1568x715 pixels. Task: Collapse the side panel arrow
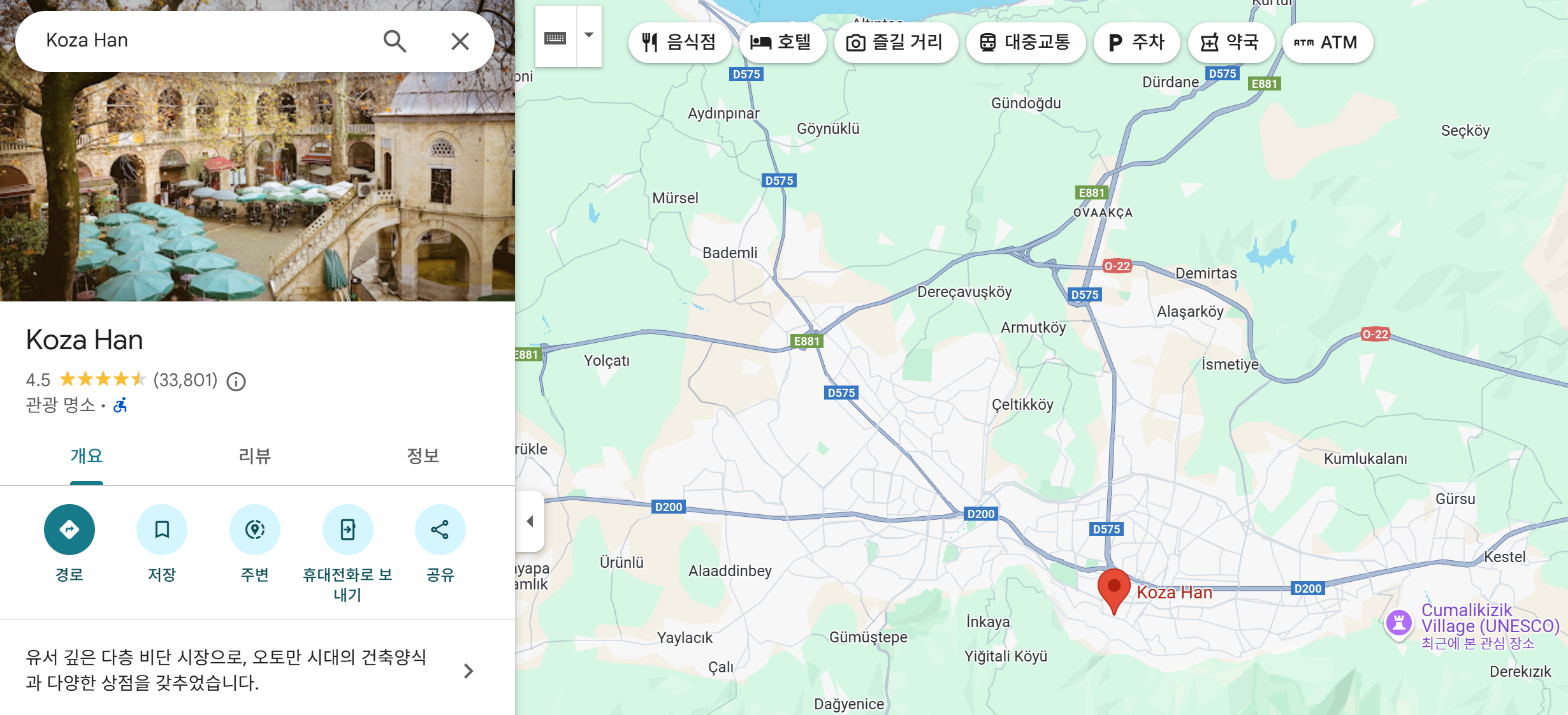pos(530,521)
